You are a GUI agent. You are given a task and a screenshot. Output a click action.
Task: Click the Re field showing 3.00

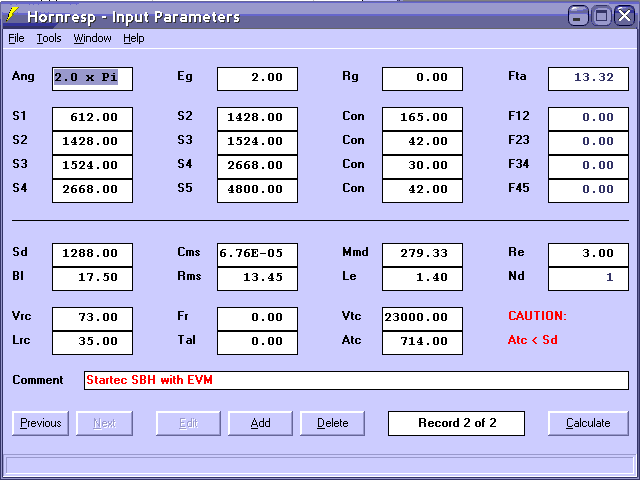(x=588, y=255)
